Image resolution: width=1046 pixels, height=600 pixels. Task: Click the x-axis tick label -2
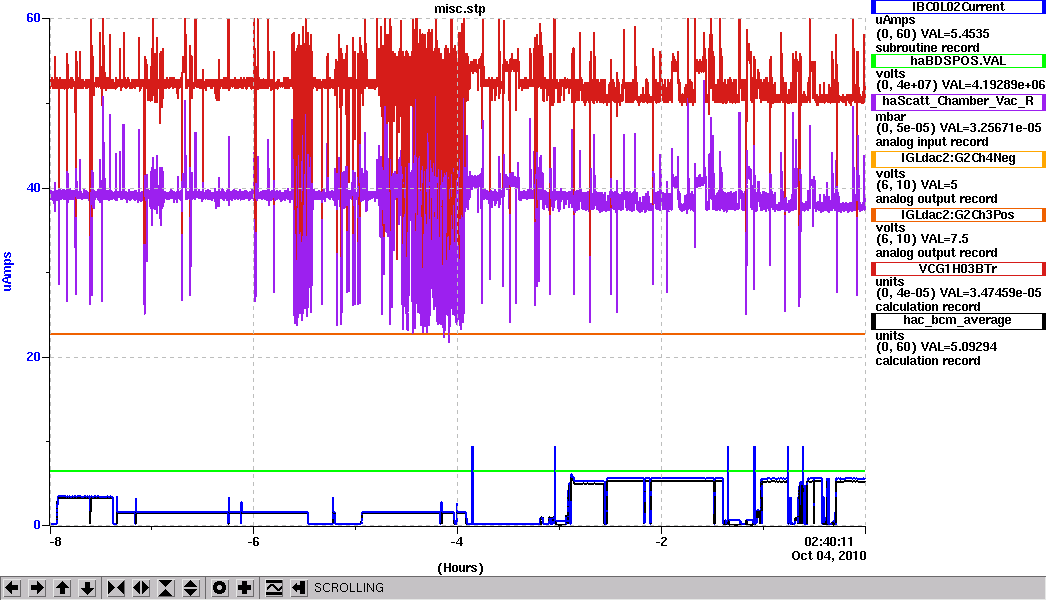[x=661, y=541]
